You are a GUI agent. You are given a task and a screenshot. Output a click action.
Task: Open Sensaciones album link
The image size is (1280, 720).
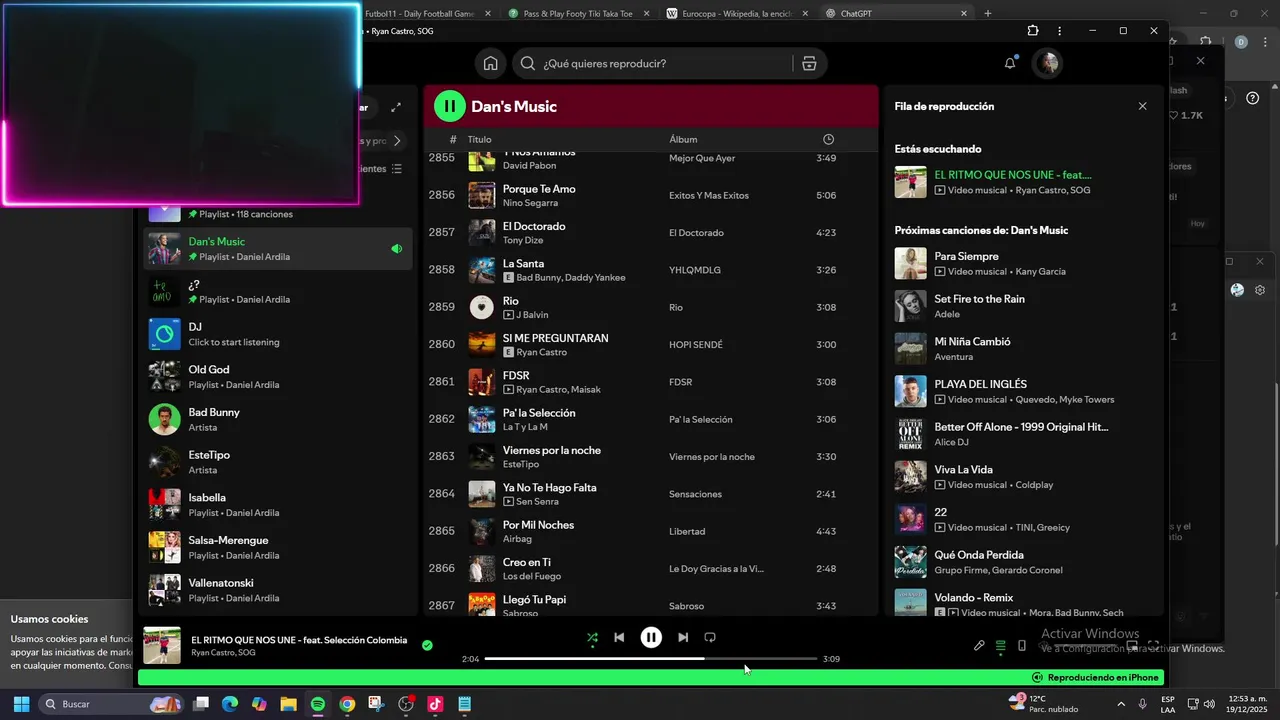695,494
